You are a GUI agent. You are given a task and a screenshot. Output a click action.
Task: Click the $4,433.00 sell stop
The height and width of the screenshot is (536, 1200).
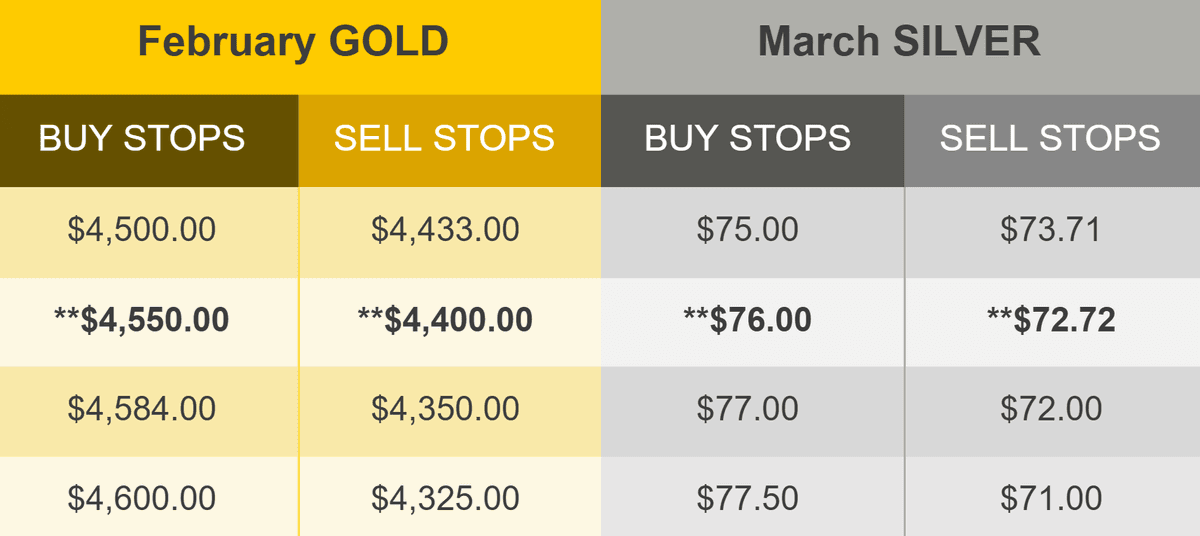tap(449, 232)
